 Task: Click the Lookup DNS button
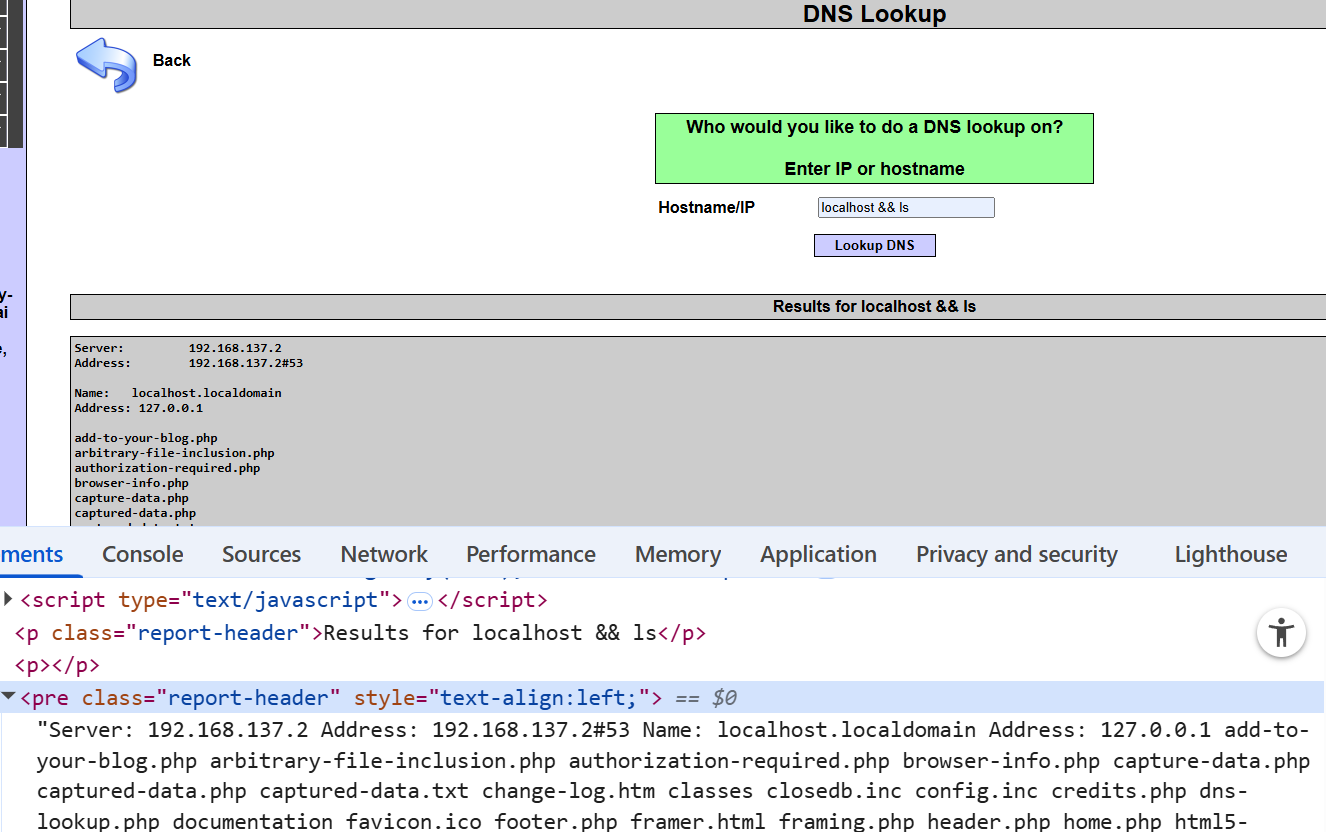tap(875, 246)
